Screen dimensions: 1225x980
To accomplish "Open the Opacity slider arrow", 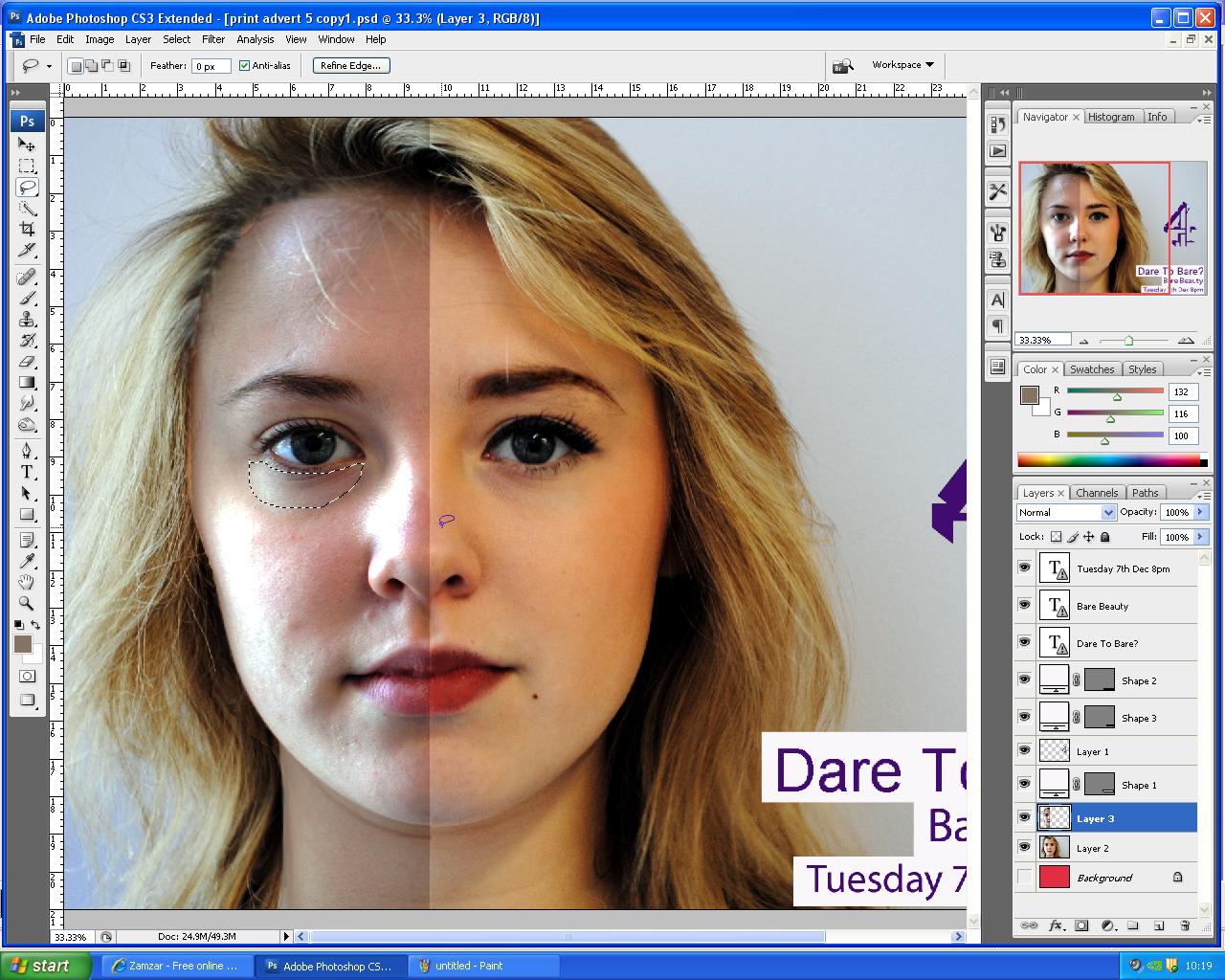I will 1200,512.
